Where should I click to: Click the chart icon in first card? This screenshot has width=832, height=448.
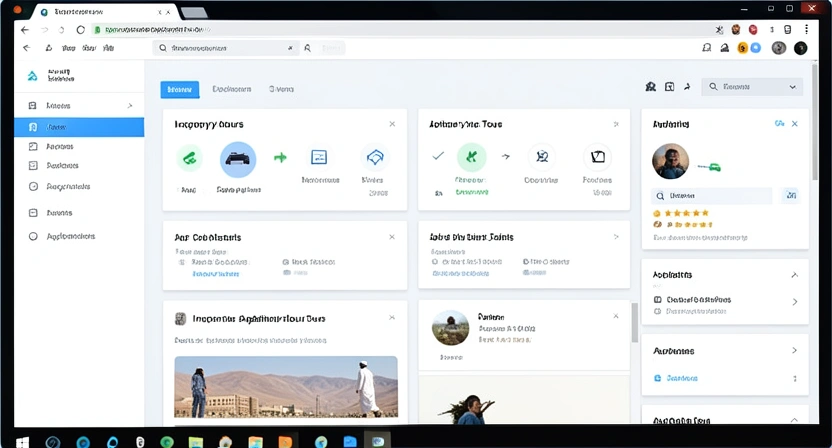319,157
